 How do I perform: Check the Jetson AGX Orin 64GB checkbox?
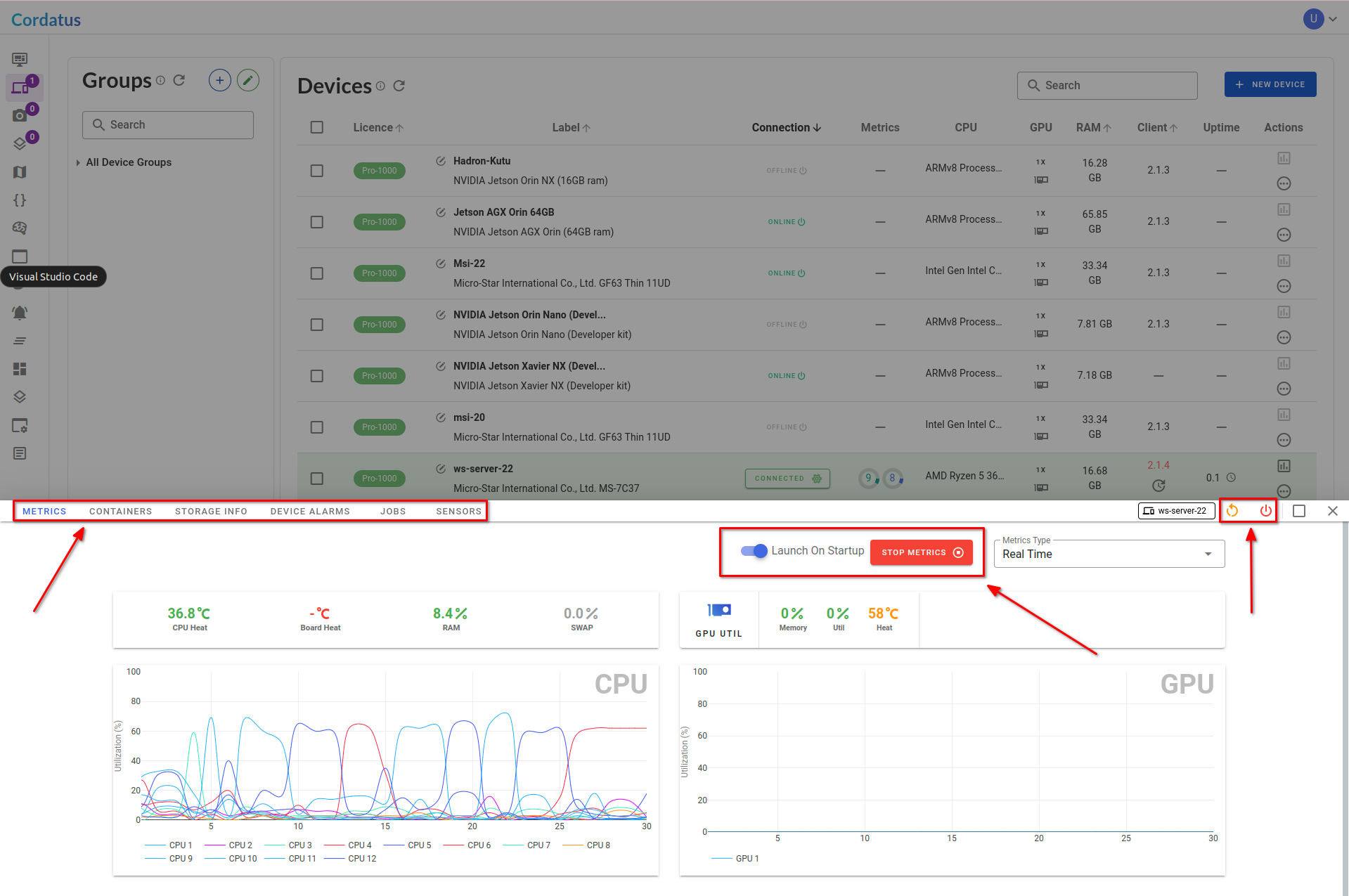coord(317,222)
